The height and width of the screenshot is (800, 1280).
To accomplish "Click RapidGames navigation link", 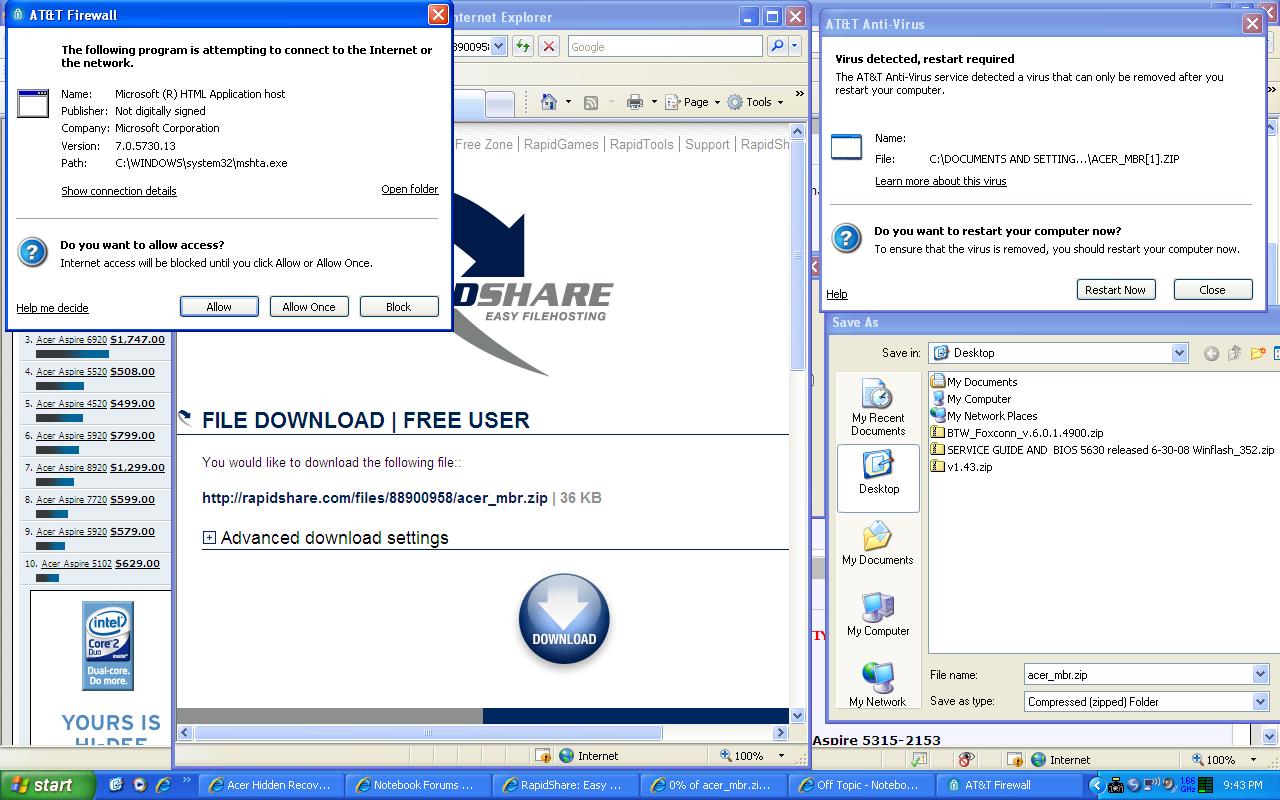I will (561, 144).
